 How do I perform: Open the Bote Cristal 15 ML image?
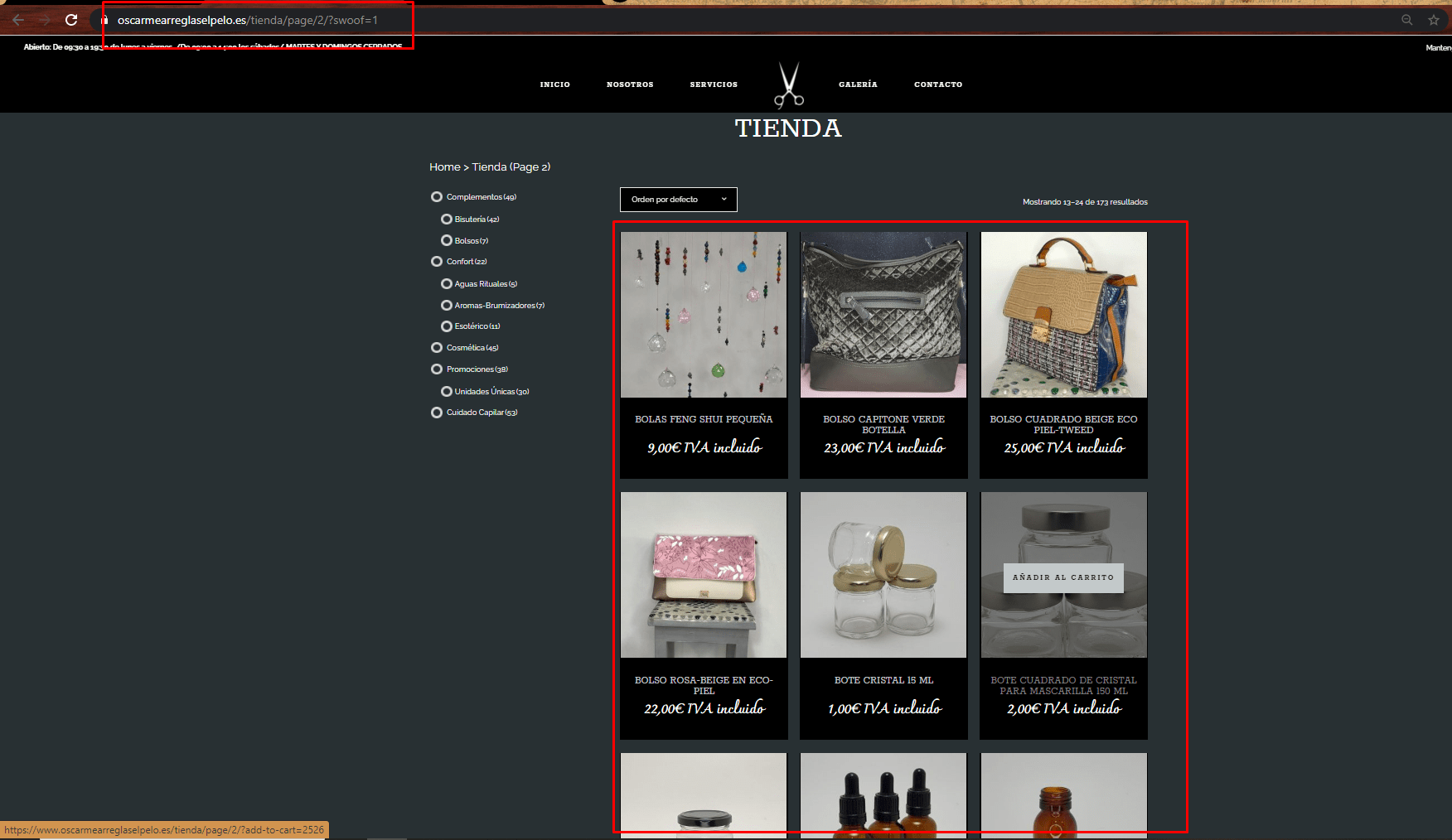pos(883,575)
